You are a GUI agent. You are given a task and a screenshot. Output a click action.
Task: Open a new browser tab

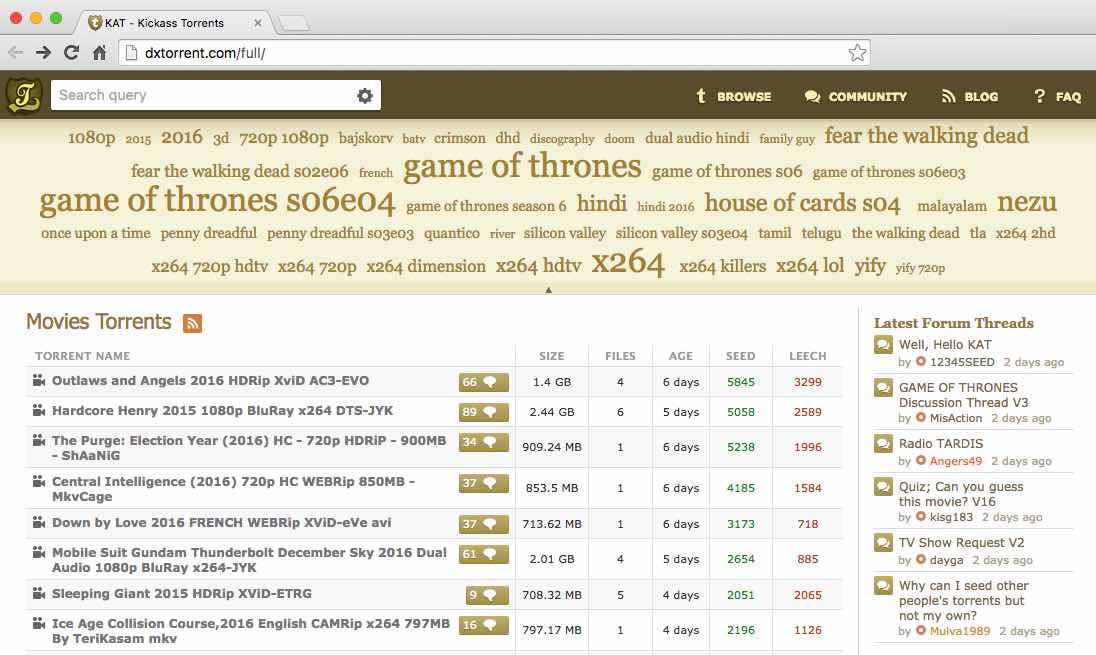(294, 24)
